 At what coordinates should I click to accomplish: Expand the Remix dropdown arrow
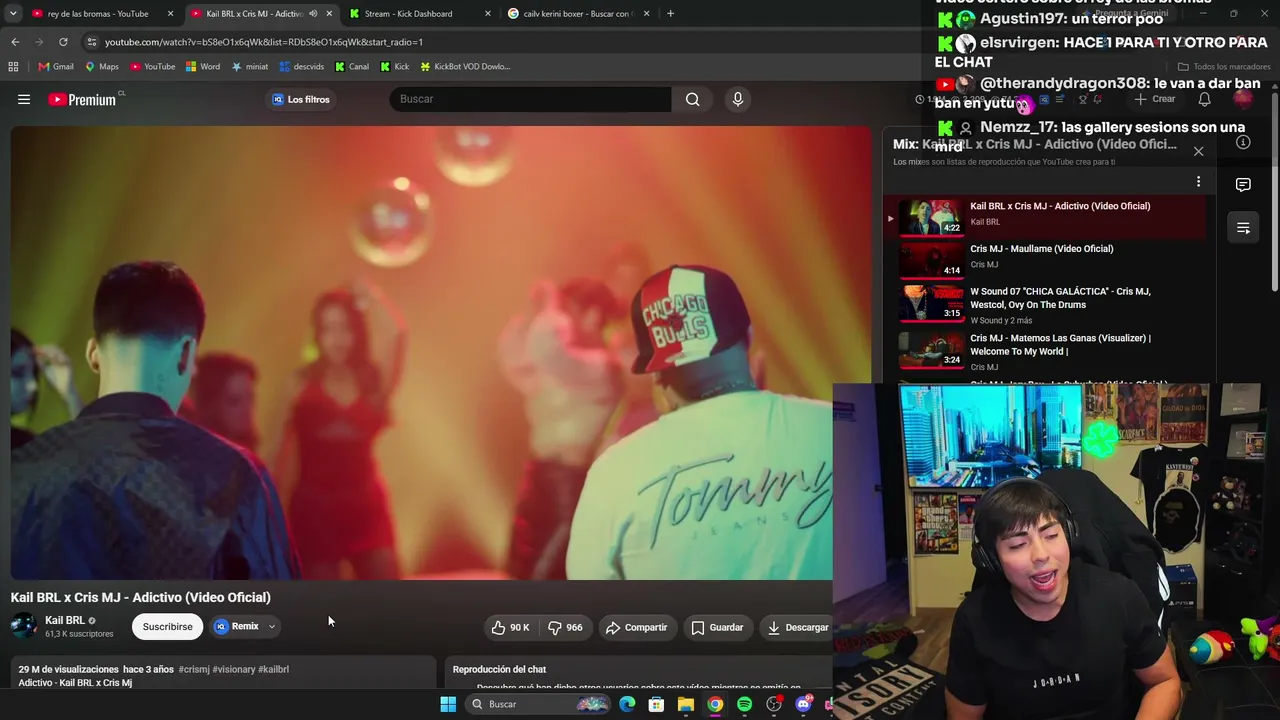[271, 626]
